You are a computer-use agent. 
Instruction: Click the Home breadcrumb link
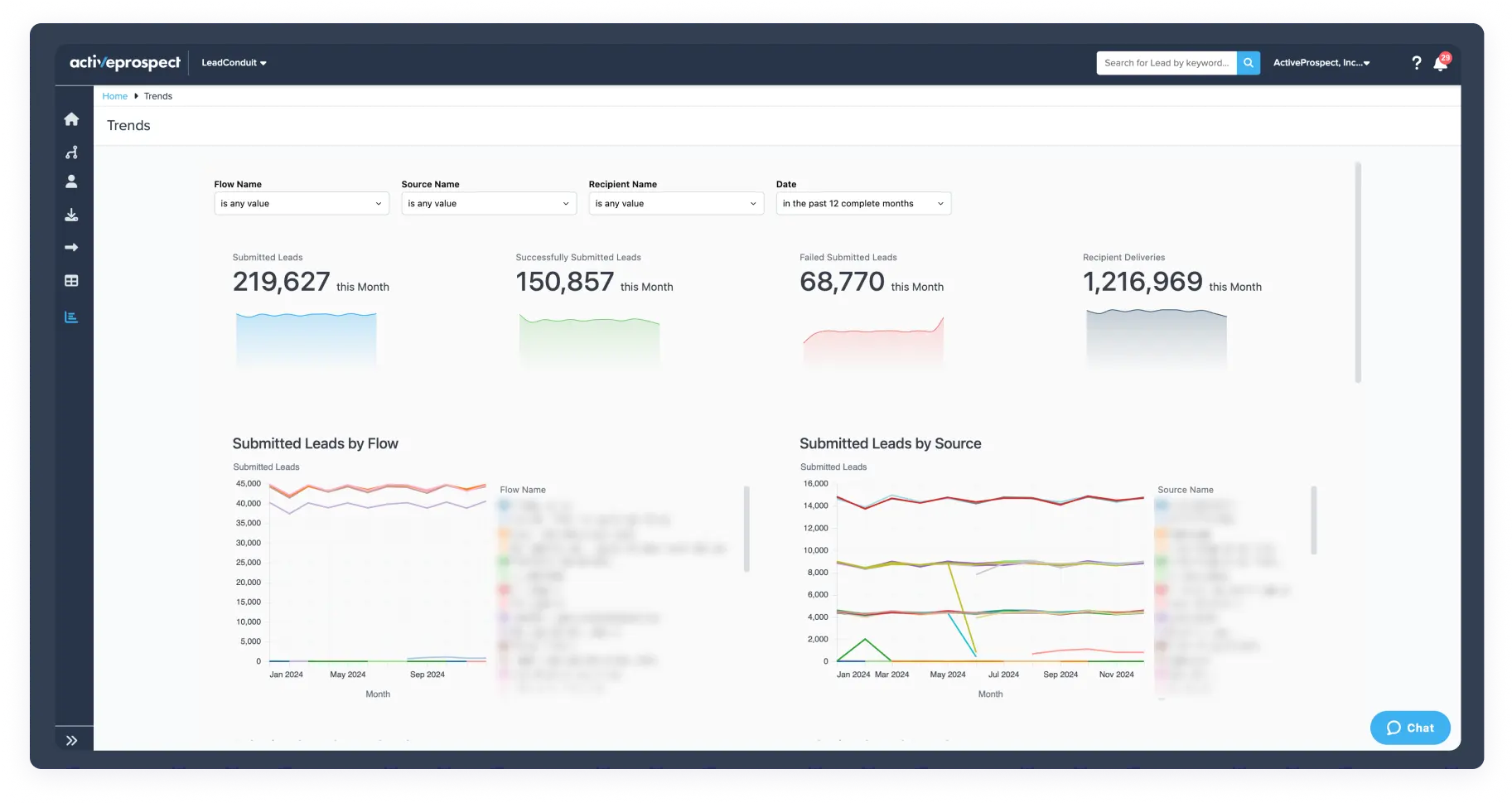point(114,95)
